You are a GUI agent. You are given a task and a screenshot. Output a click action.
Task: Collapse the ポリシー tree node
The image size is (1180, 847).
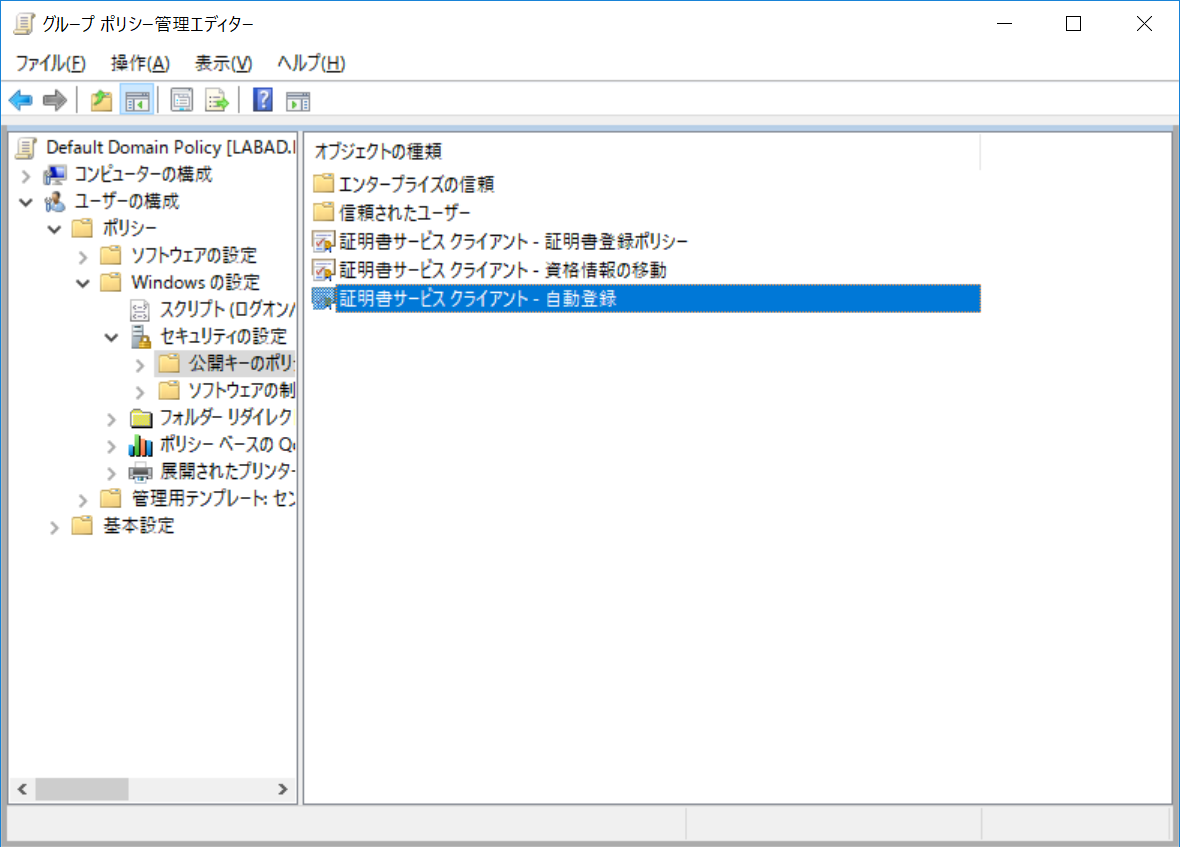(54, 229)
